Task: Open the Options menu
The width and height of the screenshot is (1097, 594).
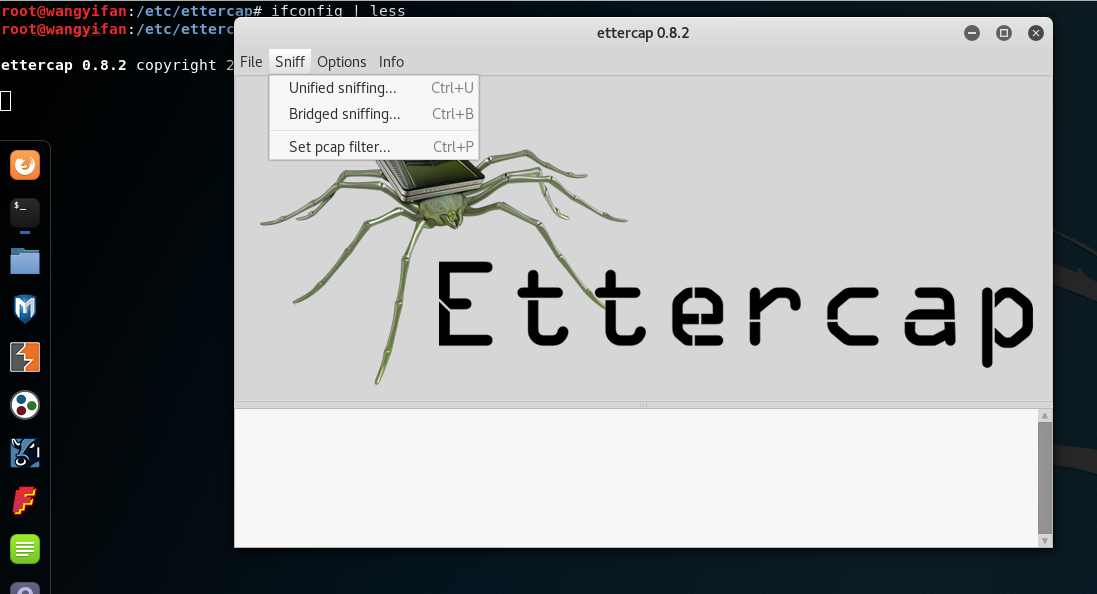Action: [x=342, y=62]
